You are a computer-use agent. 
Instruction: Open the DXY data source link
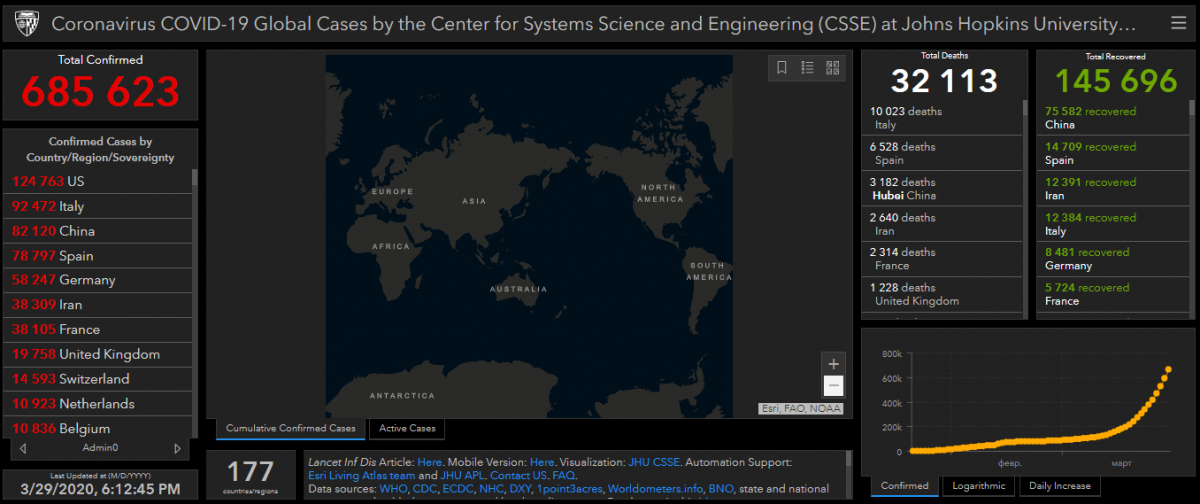tap(523, 488)
